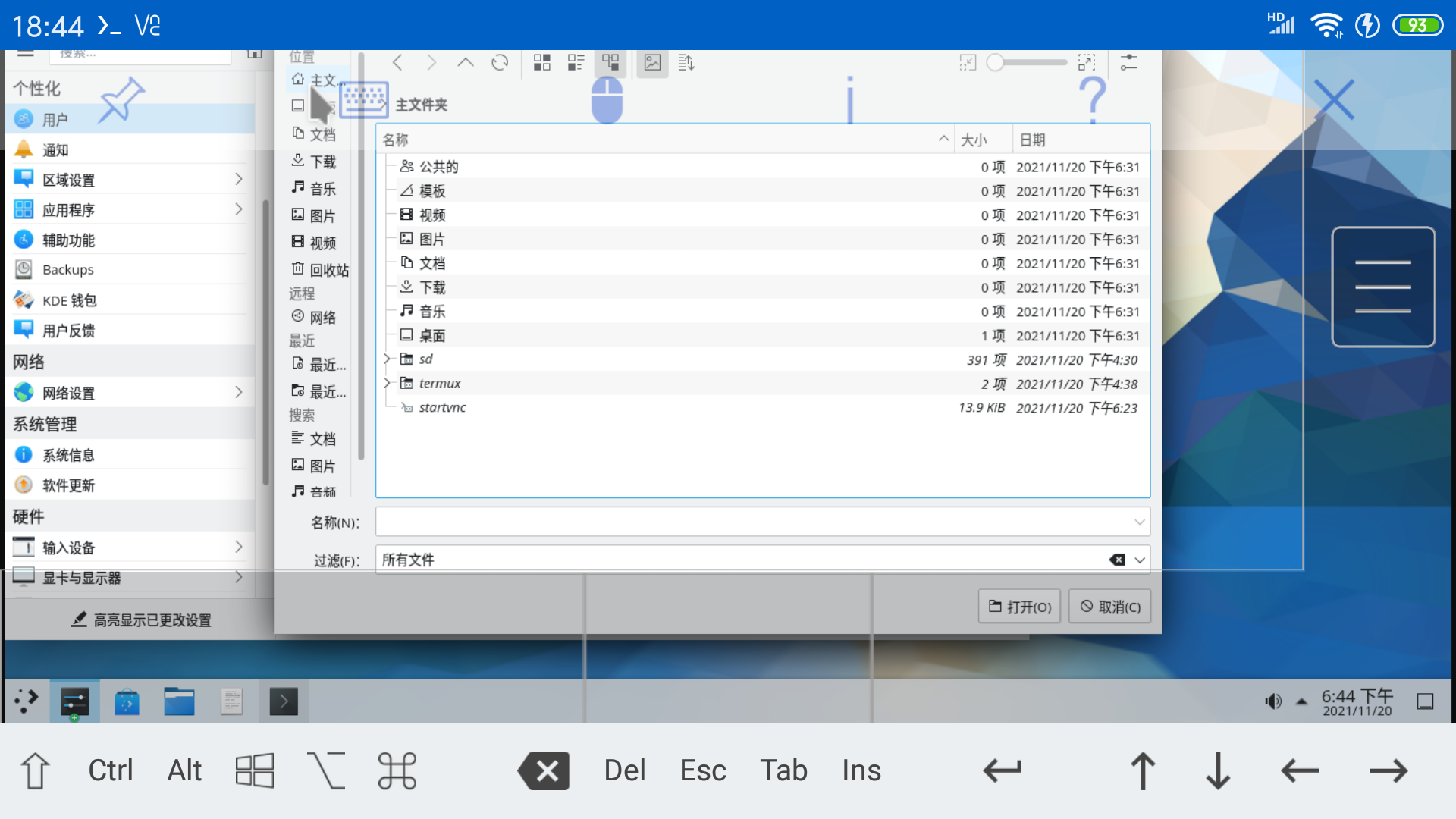Cancel the dialog with 取消(C)

(x=1109, y=606)
